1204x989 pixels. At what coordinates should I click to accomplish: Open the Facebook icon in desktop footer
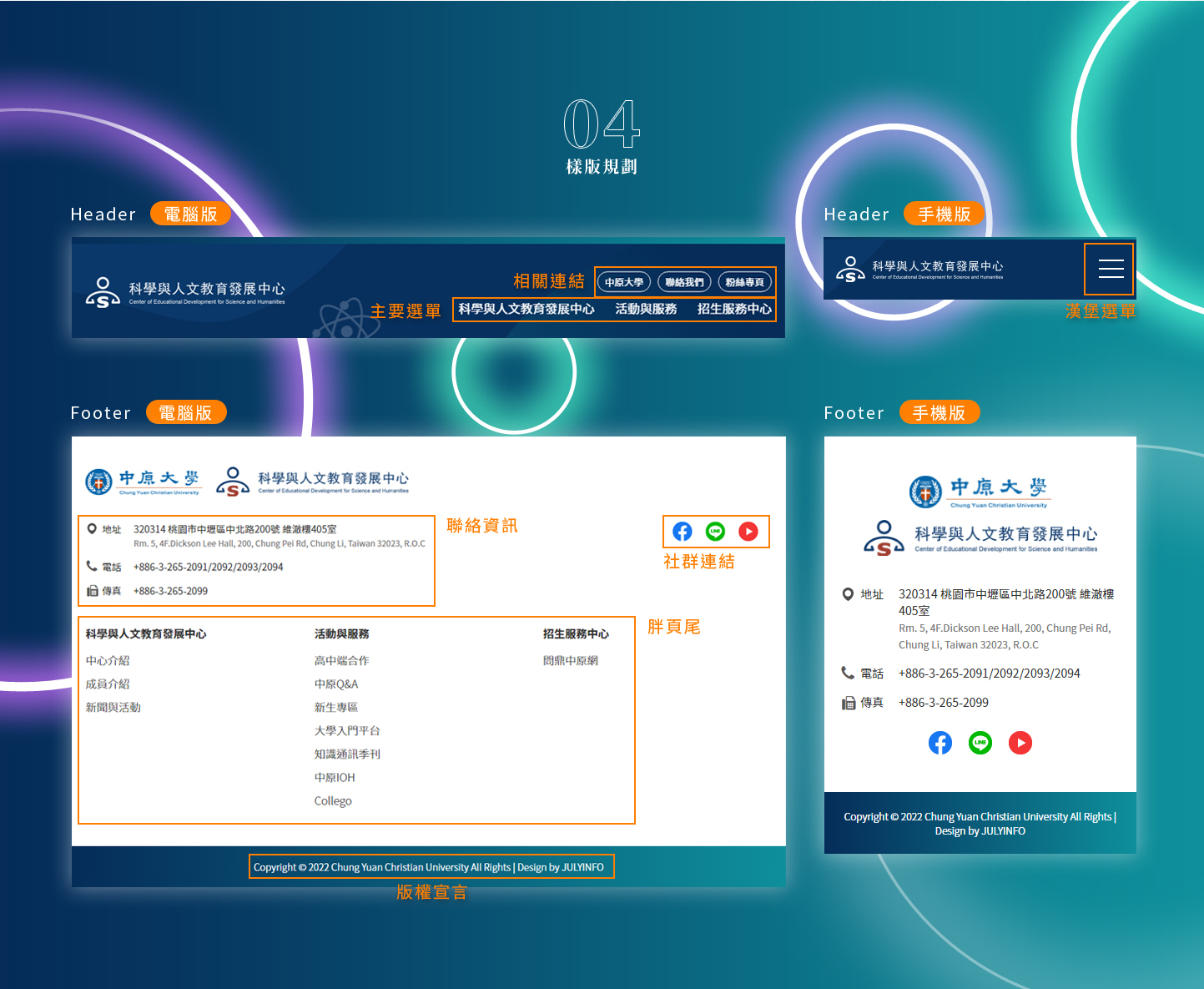682,532
